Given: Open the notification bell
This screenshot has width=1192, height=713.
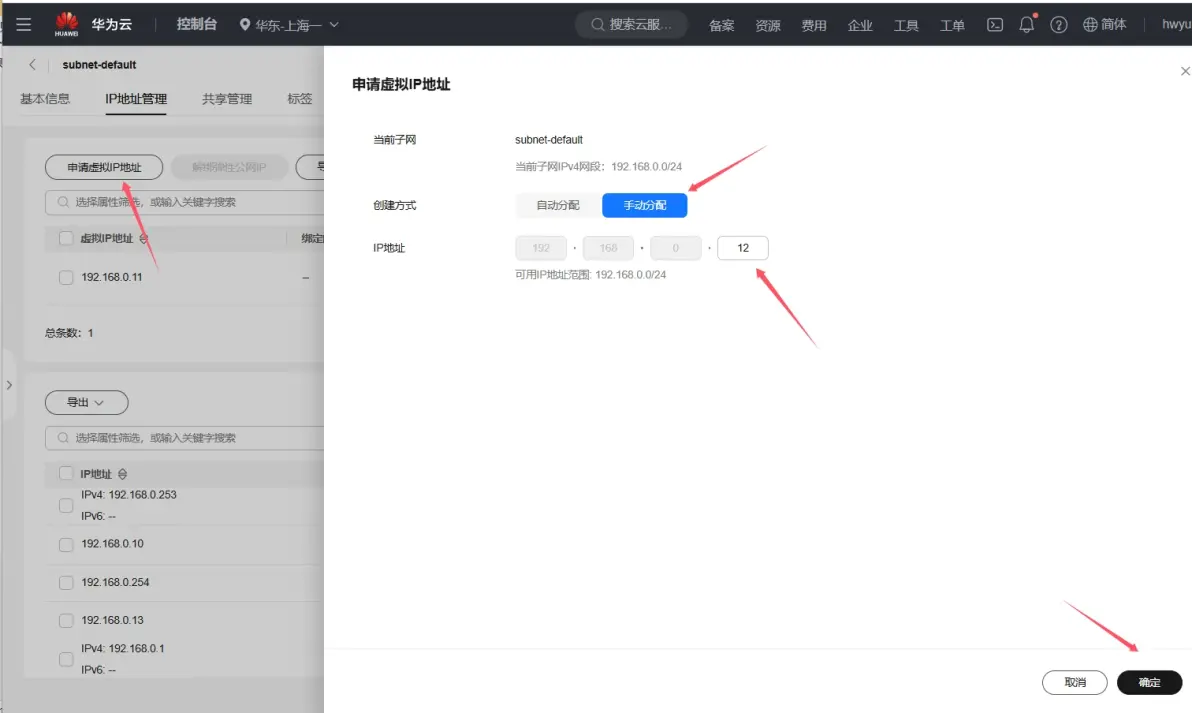Looking at the screenshot, I should (1026, 24).
